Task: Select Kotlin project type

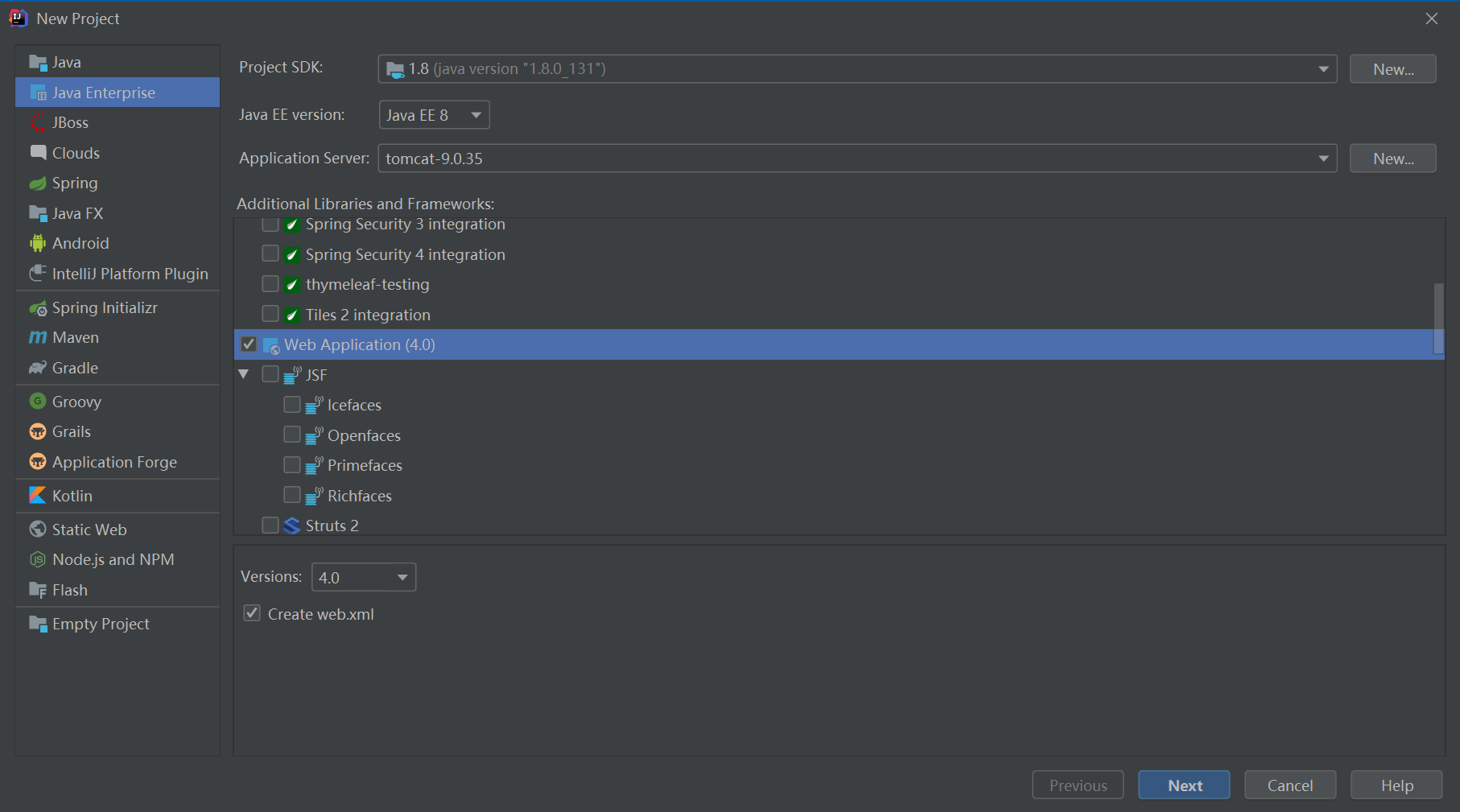Action: click(x=118, y=496)
